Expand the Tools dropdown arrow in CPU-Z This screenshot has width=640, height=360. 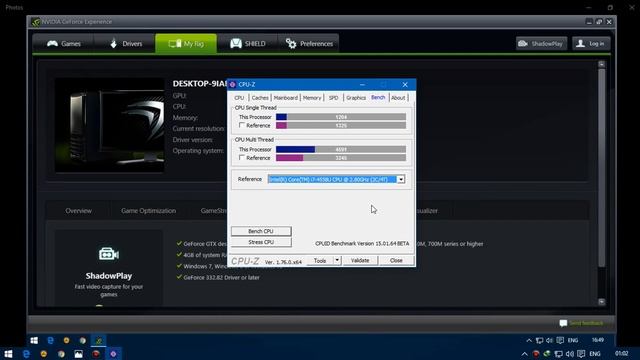point(337,260)
